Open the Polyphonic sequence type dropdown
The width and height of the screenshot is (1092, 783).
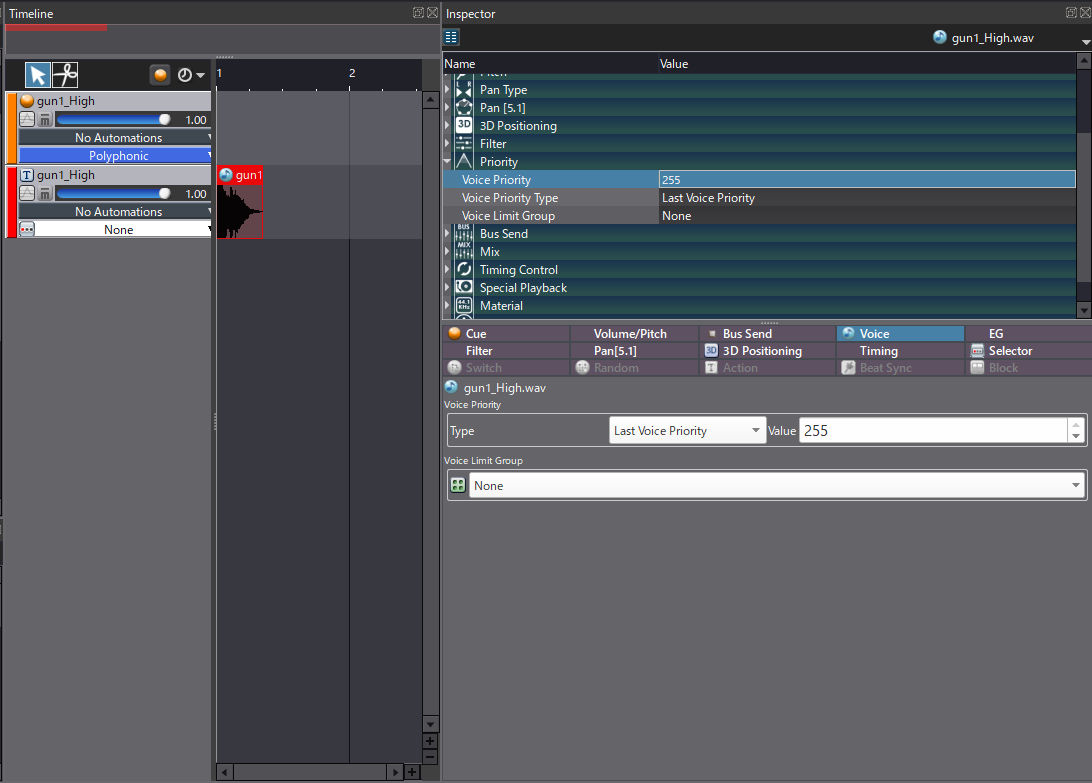[x=115, y=155]
